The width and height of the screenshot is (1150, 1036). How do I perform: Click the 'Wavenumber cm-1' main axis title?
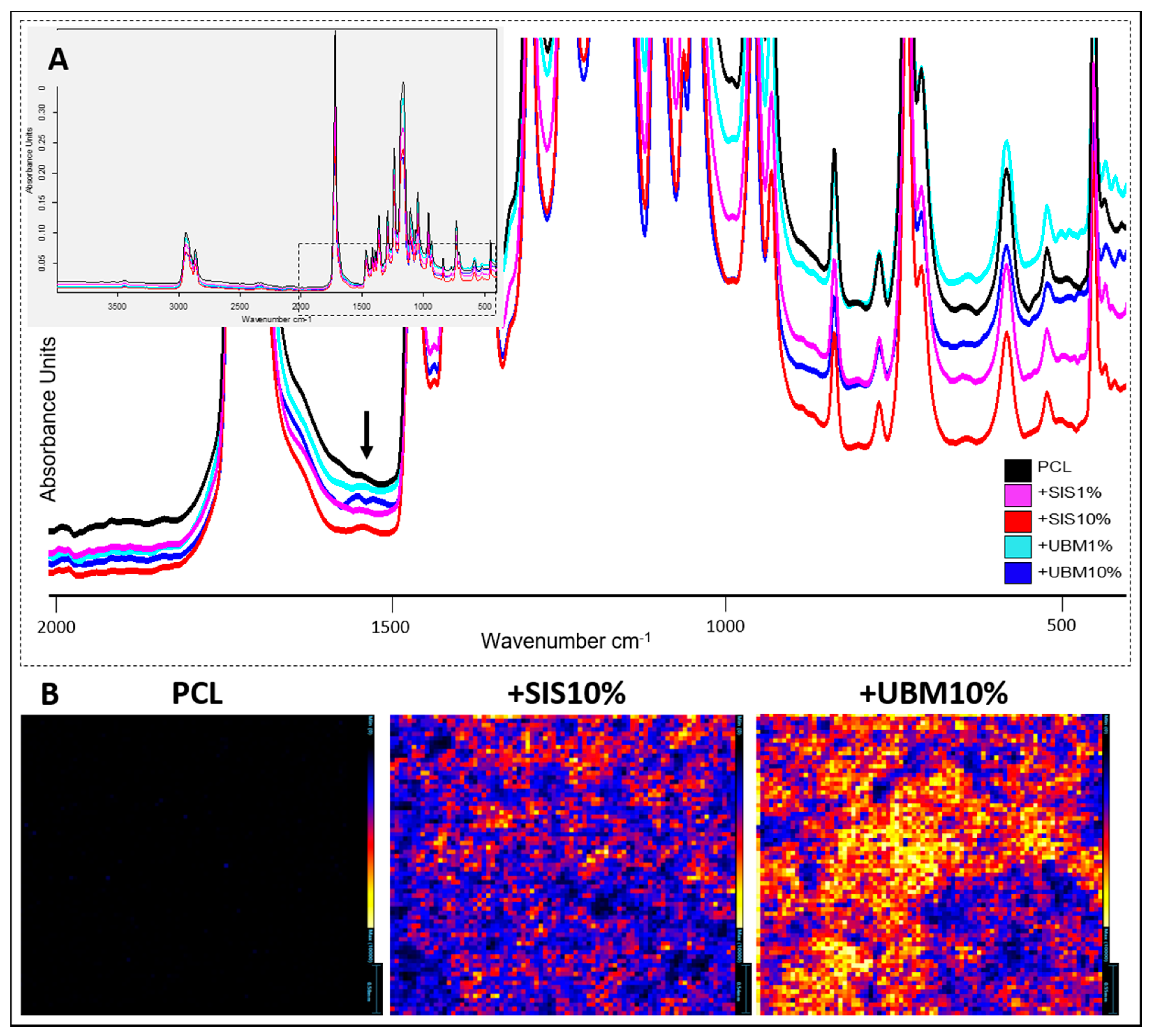coord(565,641)
